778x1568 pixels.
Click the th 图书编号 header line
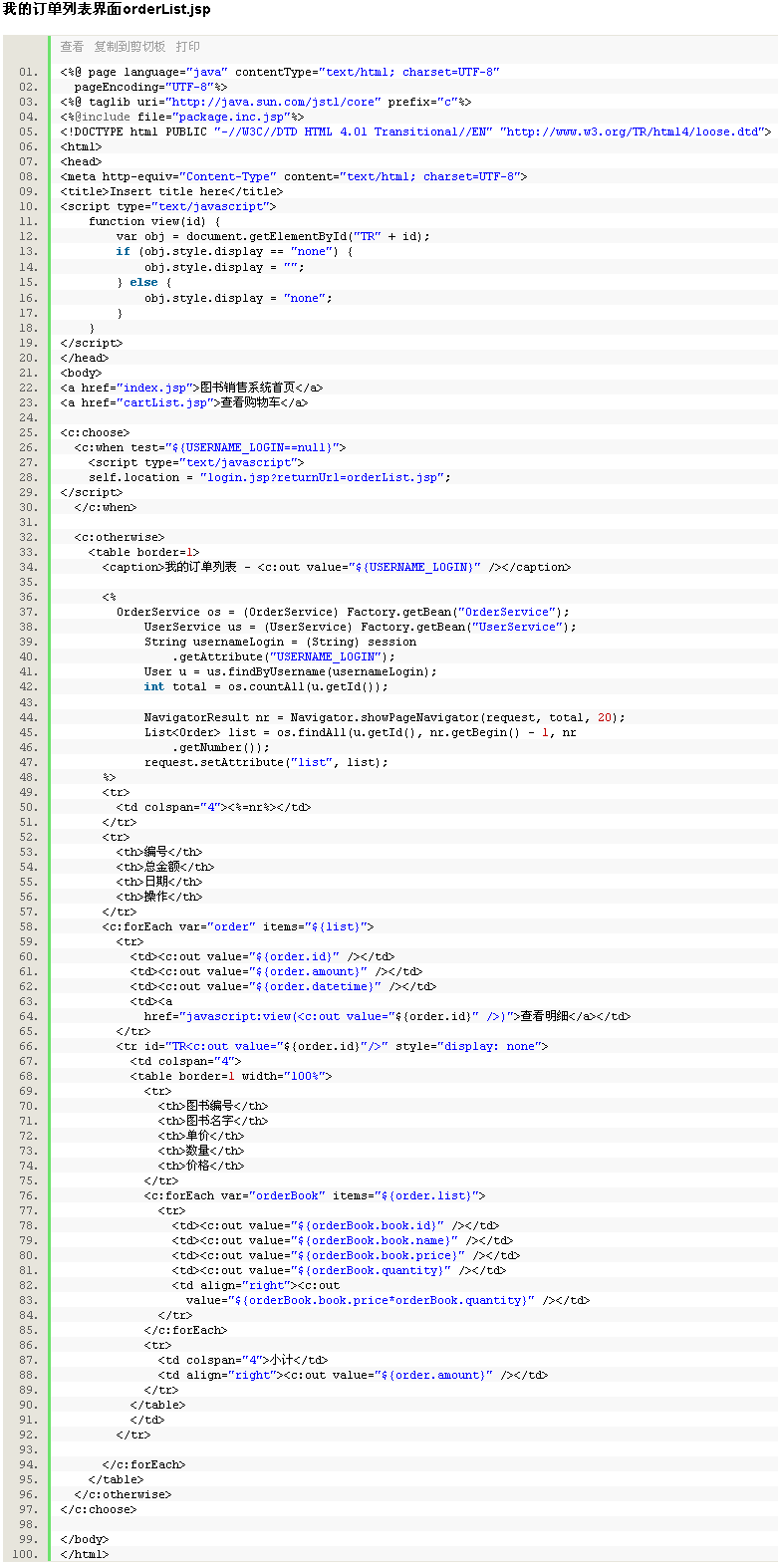pos(212,1106)
